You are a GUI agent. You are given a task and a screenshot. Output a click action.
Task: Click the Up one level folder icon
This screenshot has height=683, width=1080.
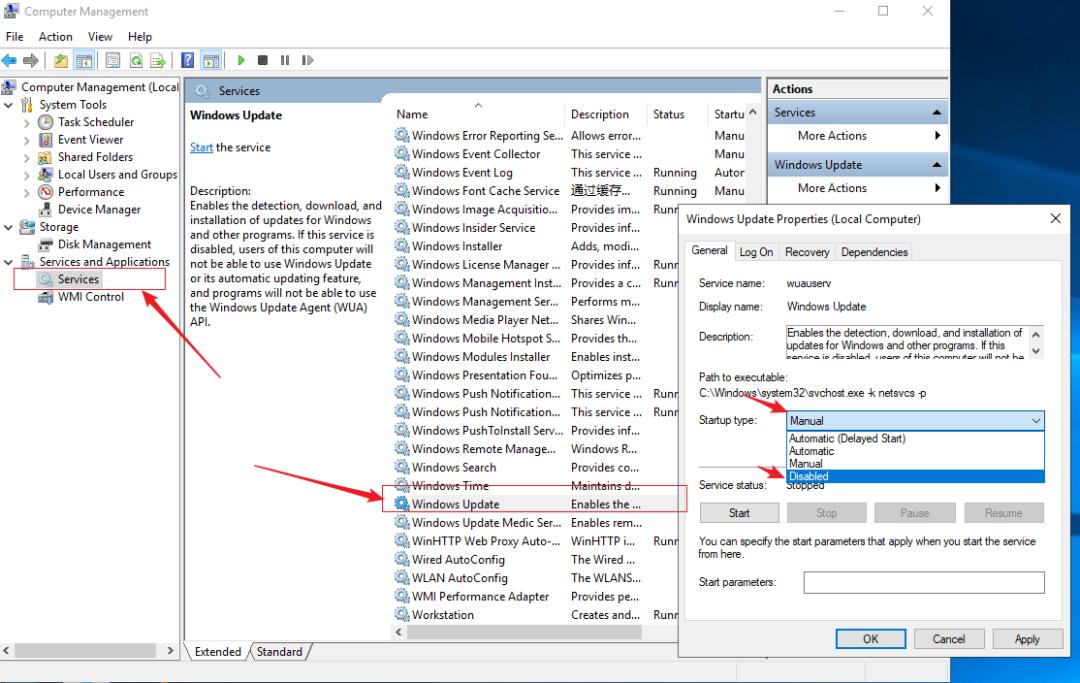[62, 60]
